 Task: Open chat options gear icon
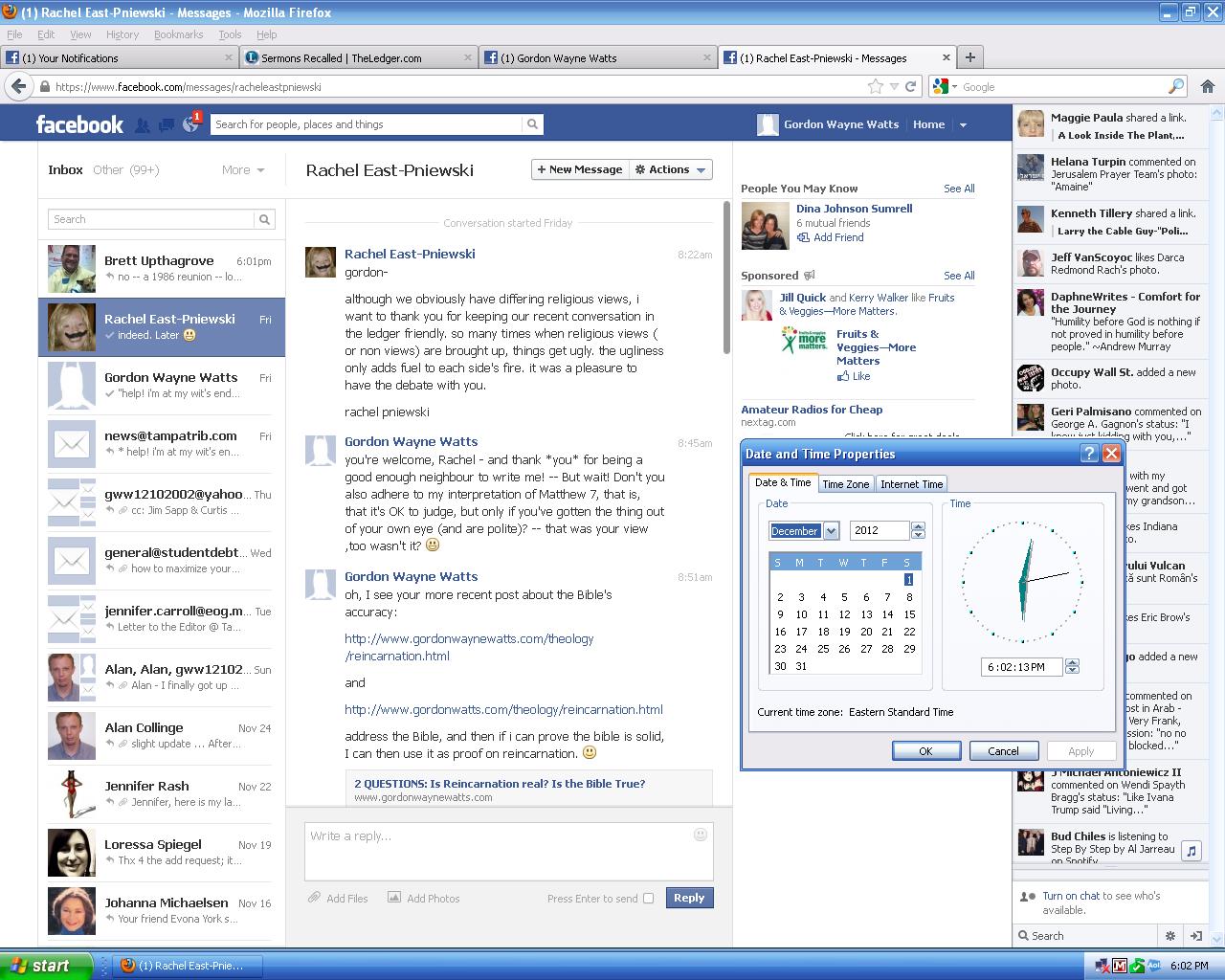click(1169, 936)
